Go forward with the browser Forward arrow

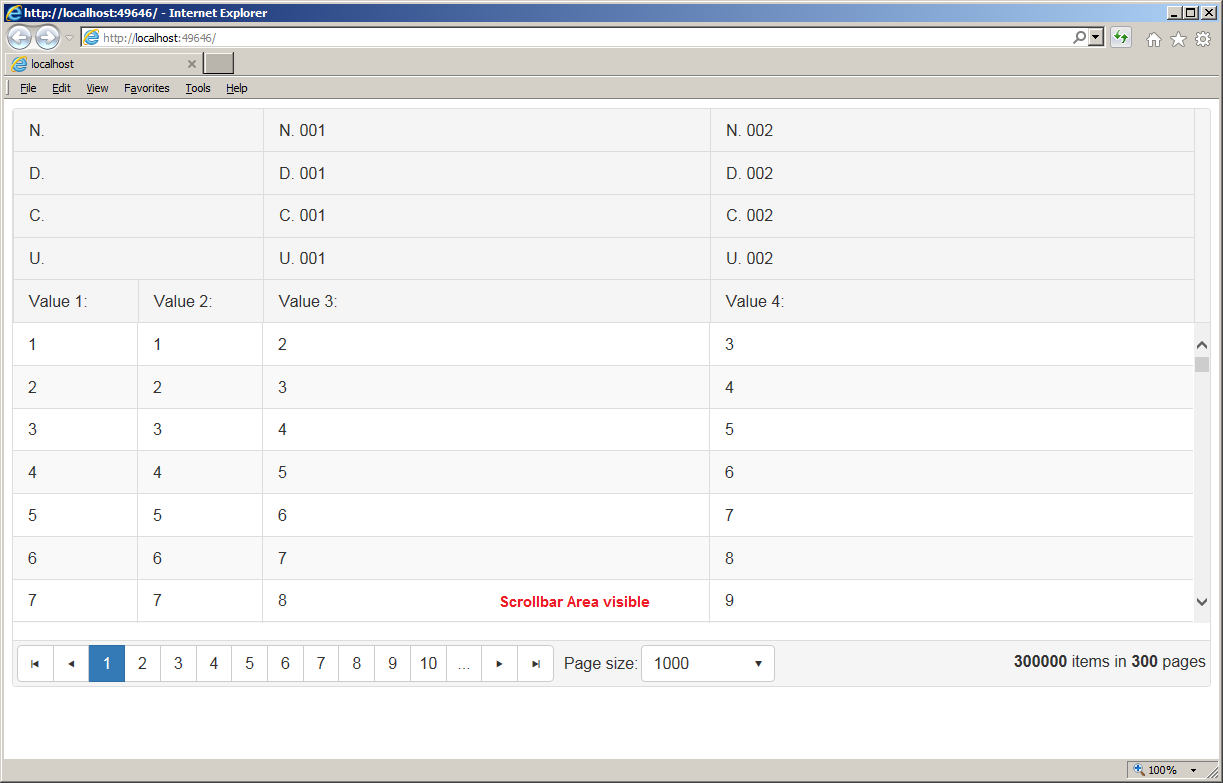click(47, 38)
